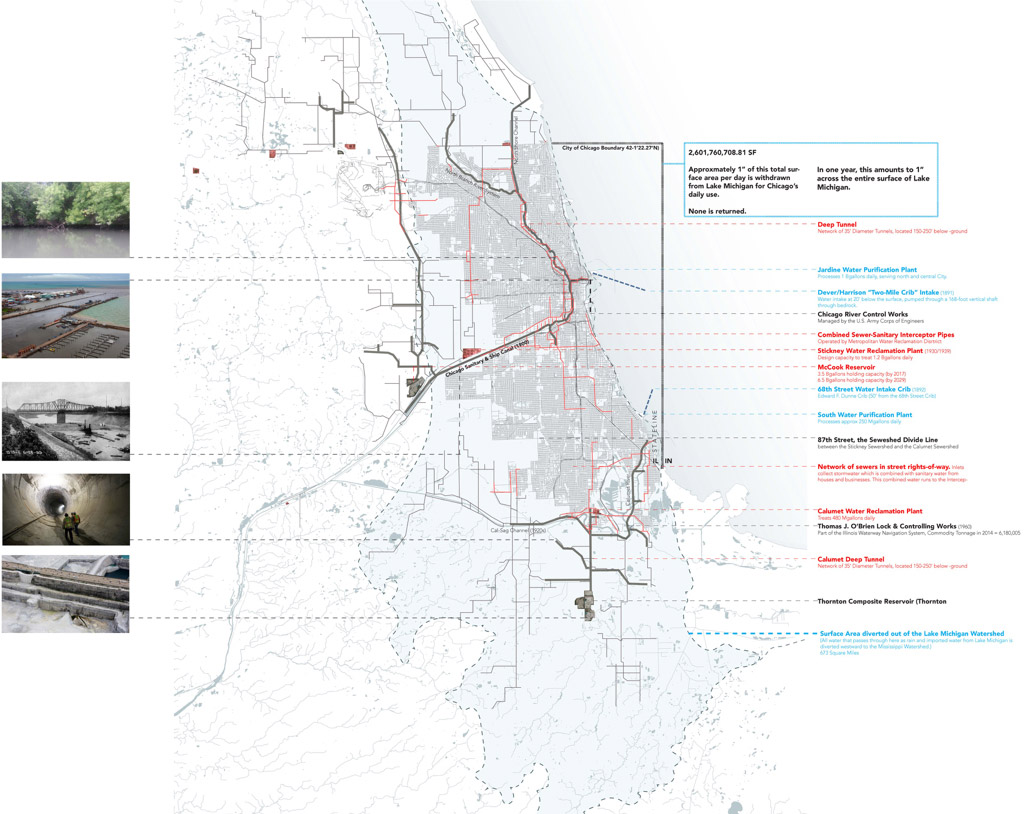Select the 'Cal-Sag Channel (1920s)' map label
The height and width of the screenshot is (814, 1028).
(518, 530)
